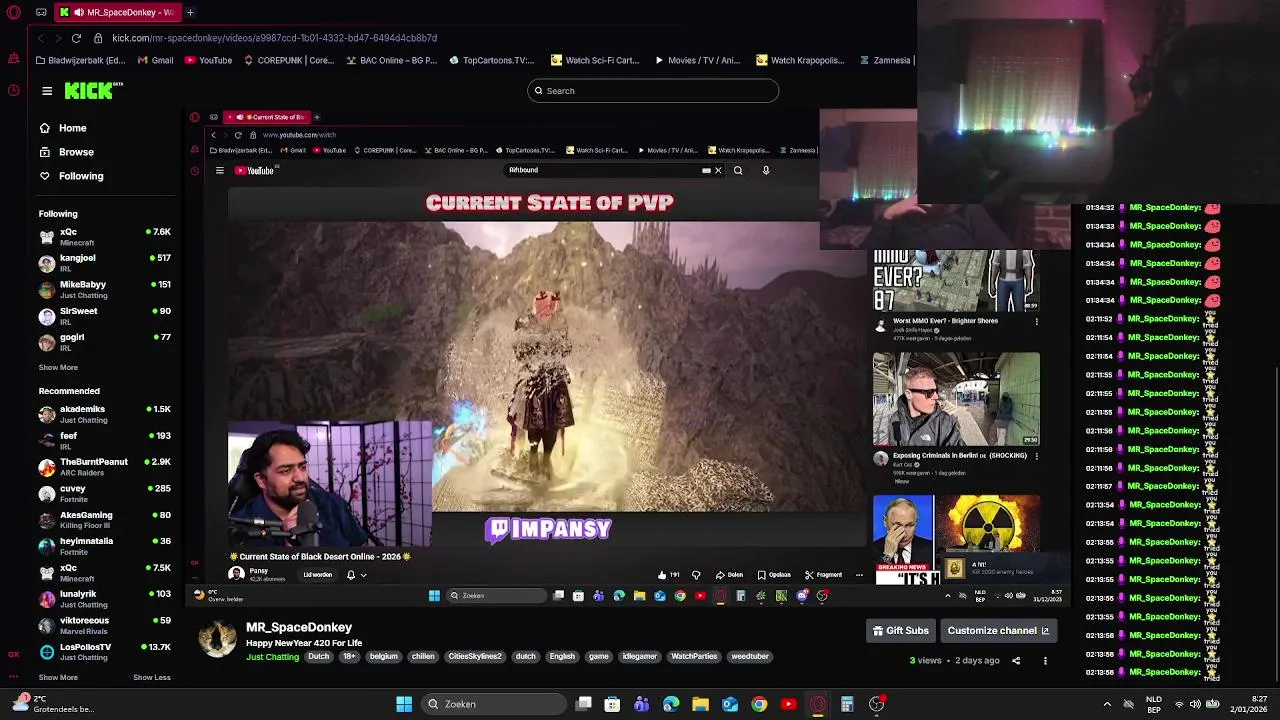Expand the system tray hidden icons chevron
1280x720 pixels.
click(1107, 704)
